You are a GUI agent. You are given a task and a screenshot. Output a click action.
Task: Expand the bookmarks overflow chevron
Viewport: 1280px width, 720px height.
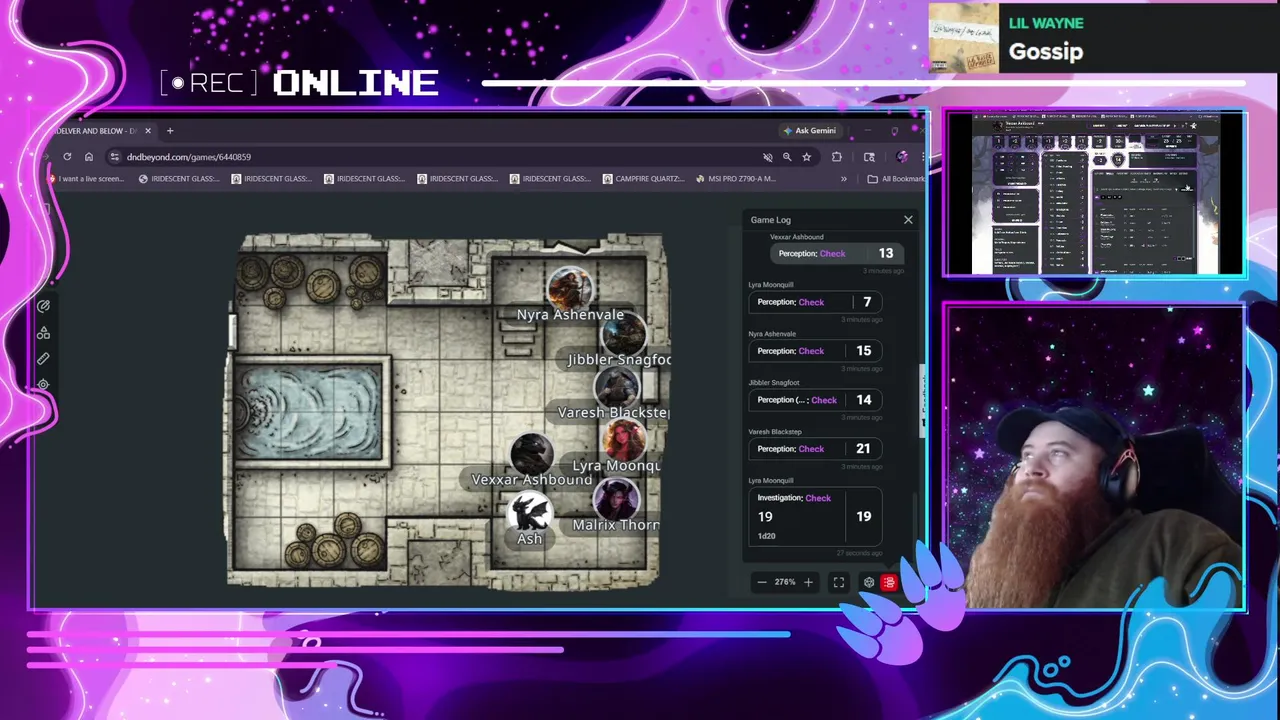coord(843,179)
